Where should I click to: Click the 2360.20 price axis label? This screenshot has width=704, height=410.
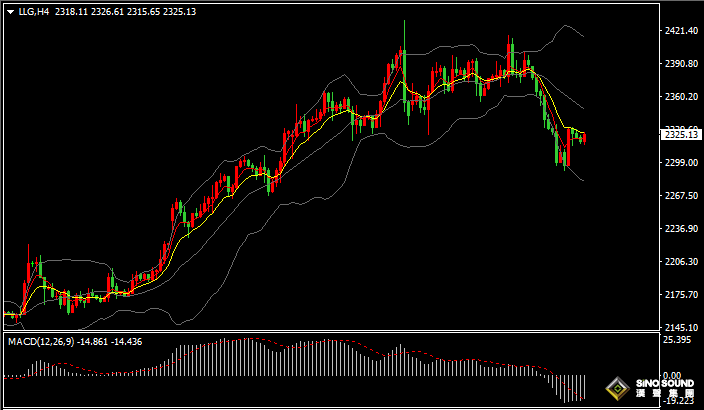(x=680, y=97)
